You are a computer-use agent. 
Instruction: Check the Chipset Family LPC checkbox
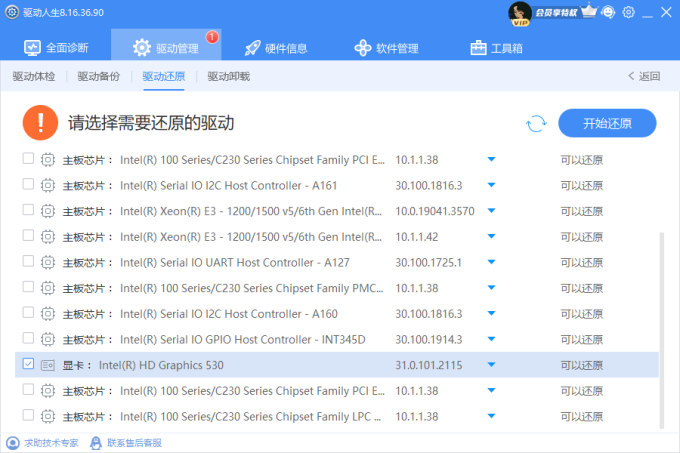(28, 415)
